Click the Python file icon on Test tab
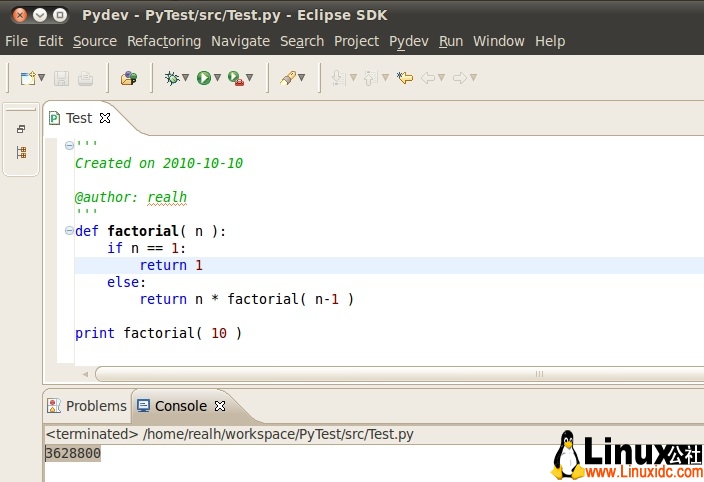 click(54, 118)
